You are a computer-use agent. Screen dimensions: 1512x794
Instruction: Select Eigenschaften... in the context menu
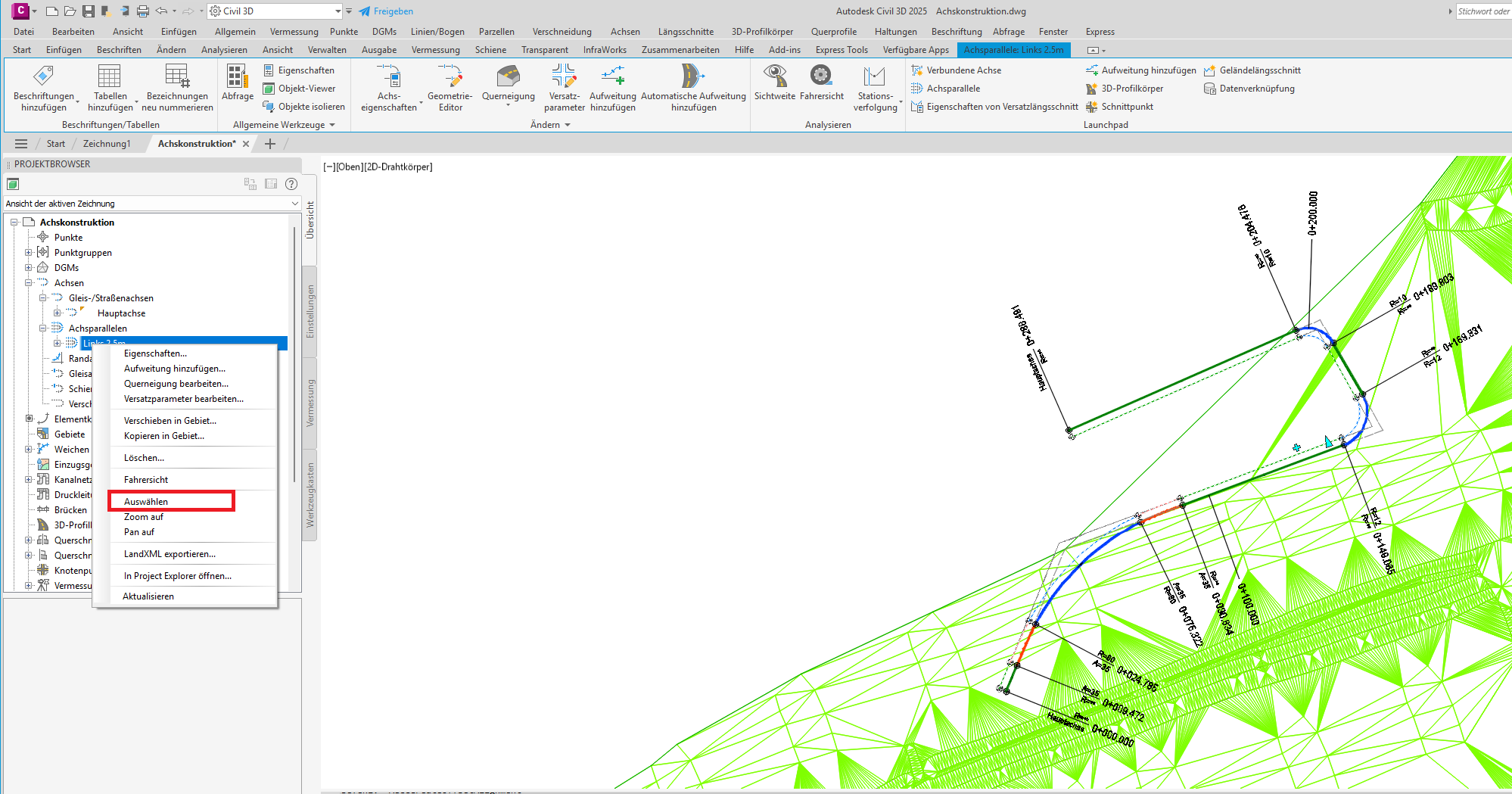pos(155,353)
